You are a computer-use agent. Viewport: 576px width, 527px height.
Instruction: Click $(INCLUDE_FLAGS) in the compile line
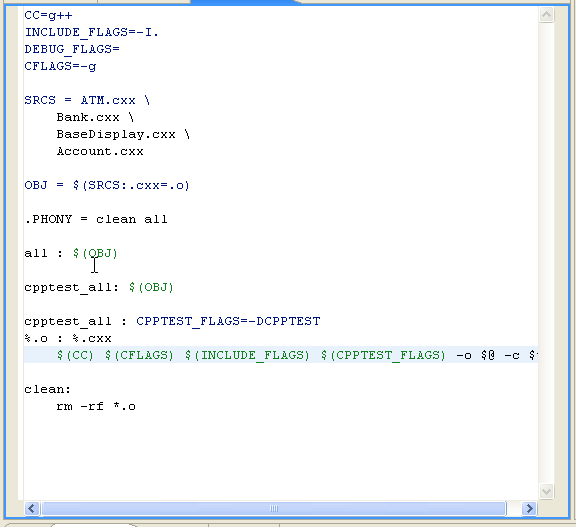(247, 355)
